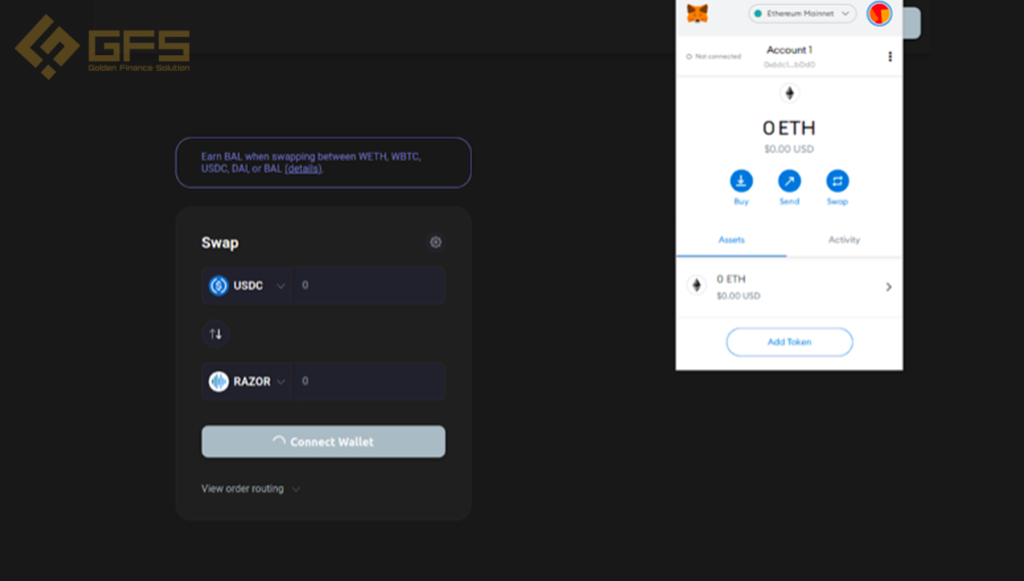Click the GFS Golden Finance Solution logo
This screenshot has height=581, width=1024.
click(103, 46)
